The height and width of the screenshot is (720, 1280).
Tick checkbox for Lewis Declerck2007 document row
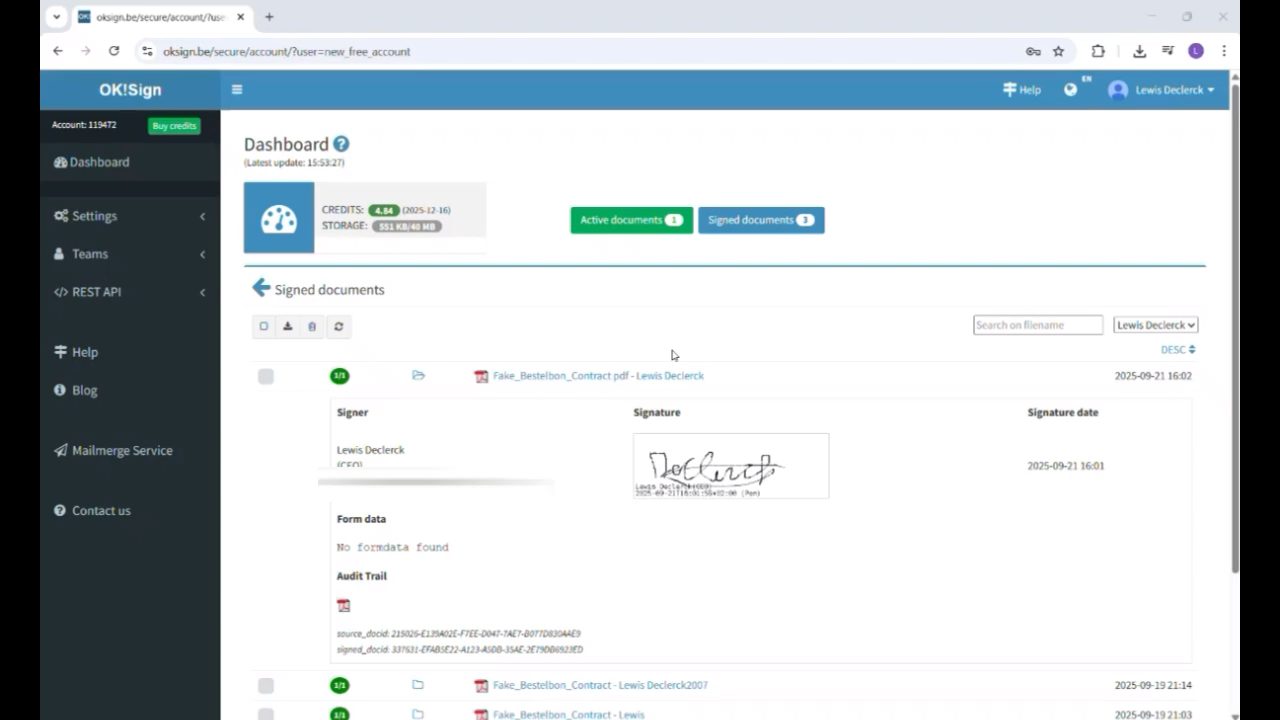click(266, 685)
